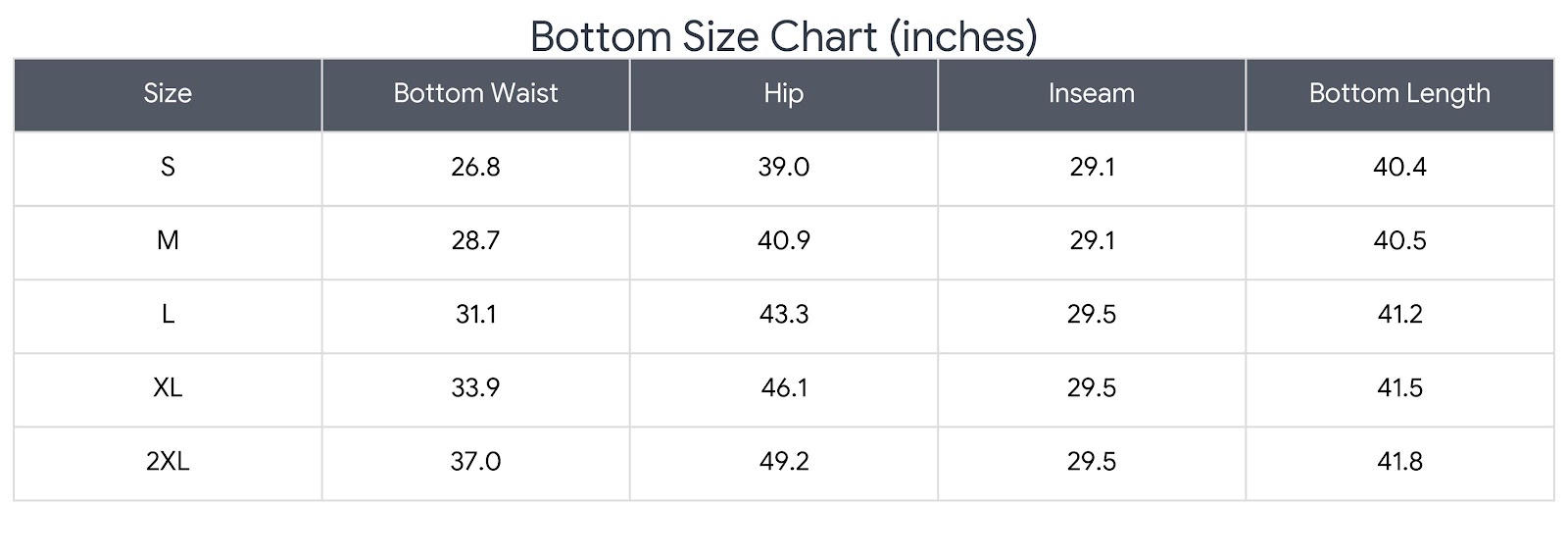Viewport: 1568px width, 559px height.
Task: Click the 40.9 hip value
Action: [783, 240]
